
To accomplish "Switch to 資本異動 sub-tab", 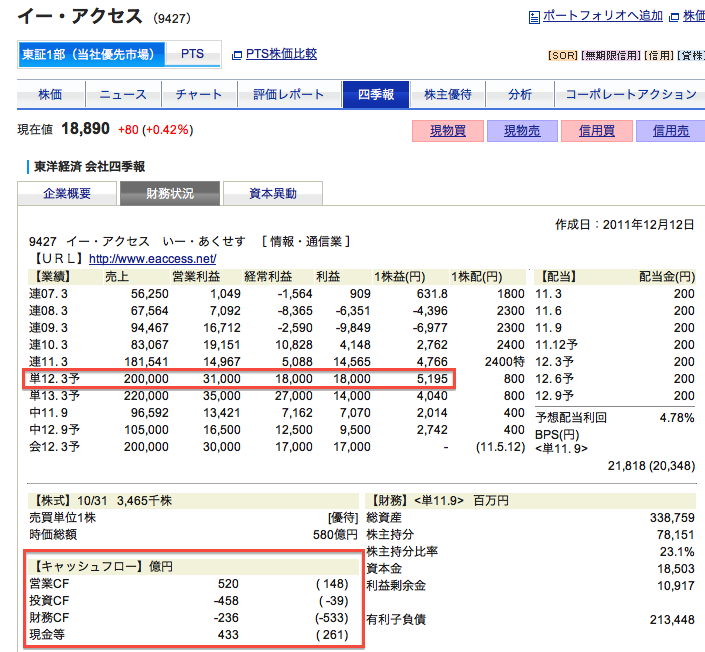I will 273,193.
